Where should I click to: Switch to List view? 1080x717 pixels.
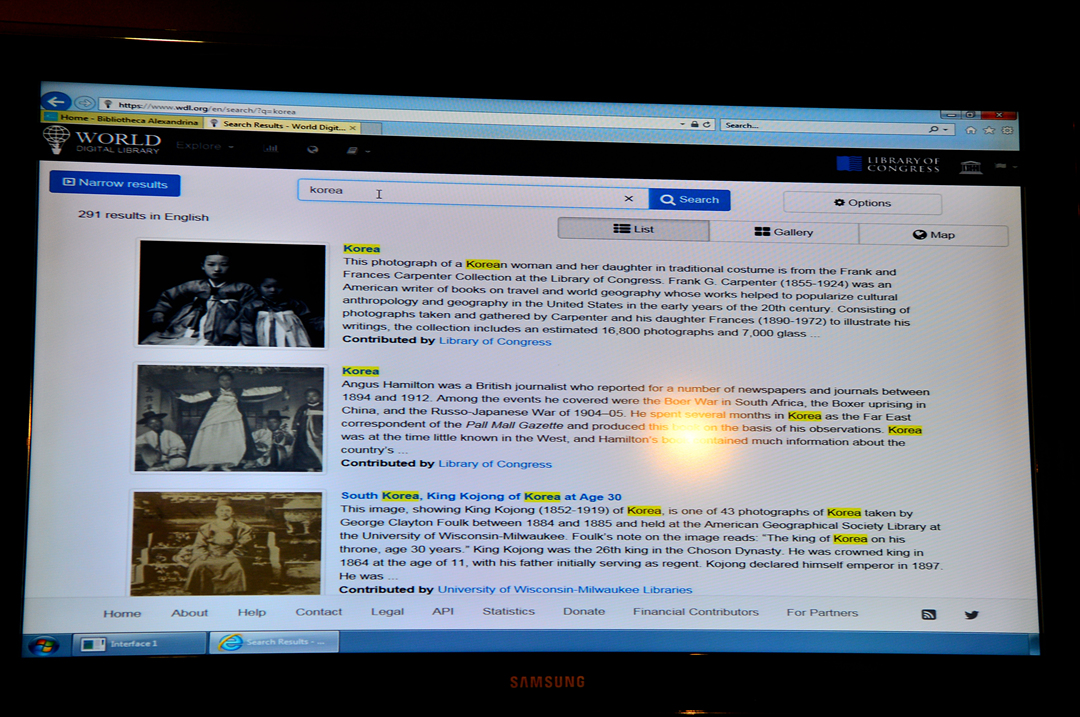tap(633, 229)
